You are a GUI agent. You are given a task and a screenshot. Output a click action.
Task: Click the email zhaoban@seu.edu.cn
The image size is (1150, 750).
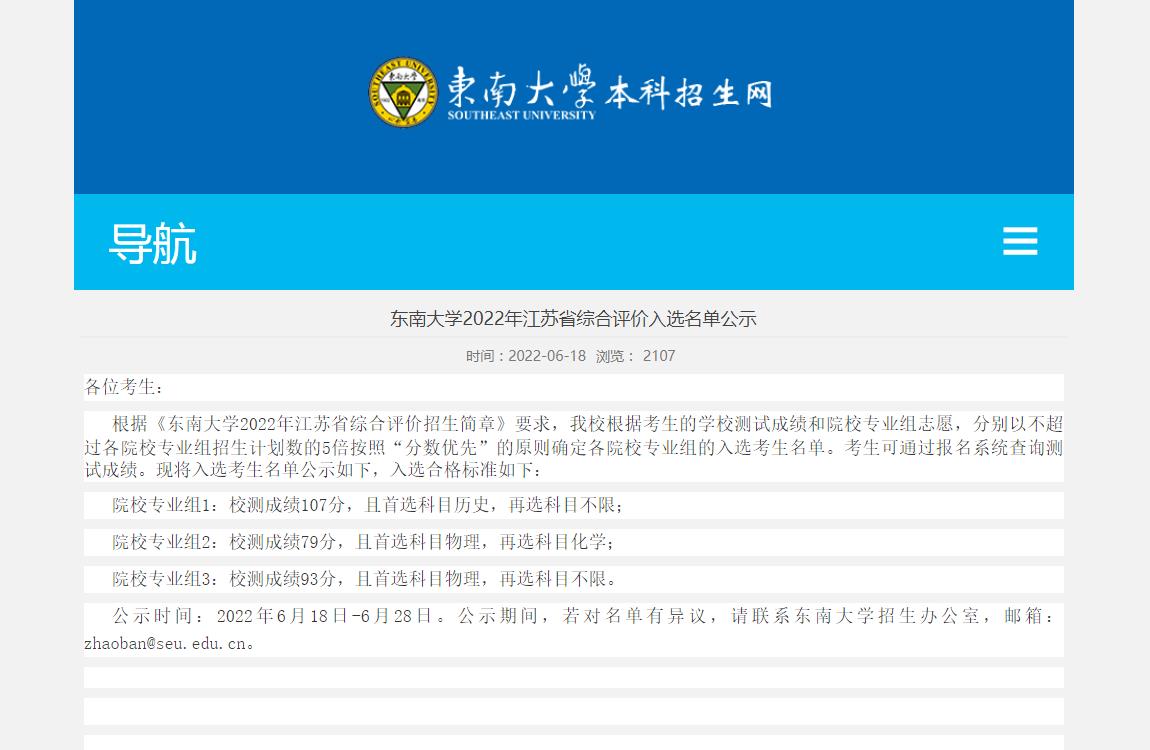165,644
